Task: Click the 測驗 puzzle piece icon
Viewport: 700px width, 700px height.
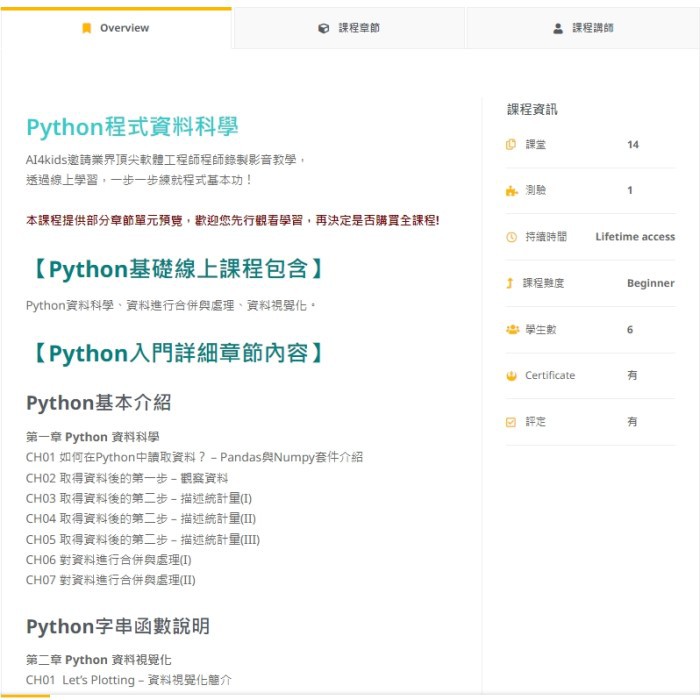Action: (511, 191)
